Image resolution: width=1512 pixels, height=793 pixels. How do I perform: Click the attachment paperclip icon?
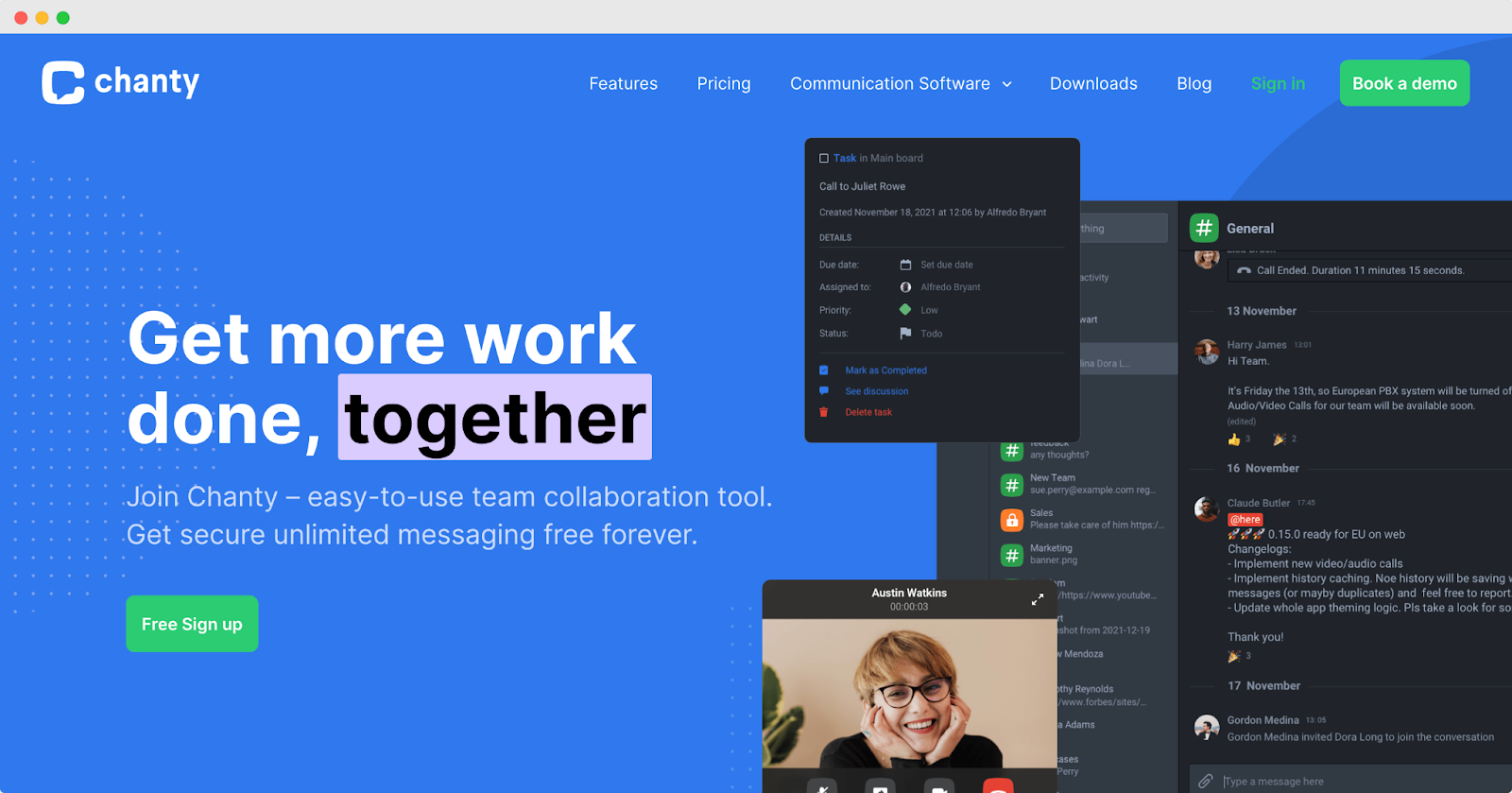1206,782
